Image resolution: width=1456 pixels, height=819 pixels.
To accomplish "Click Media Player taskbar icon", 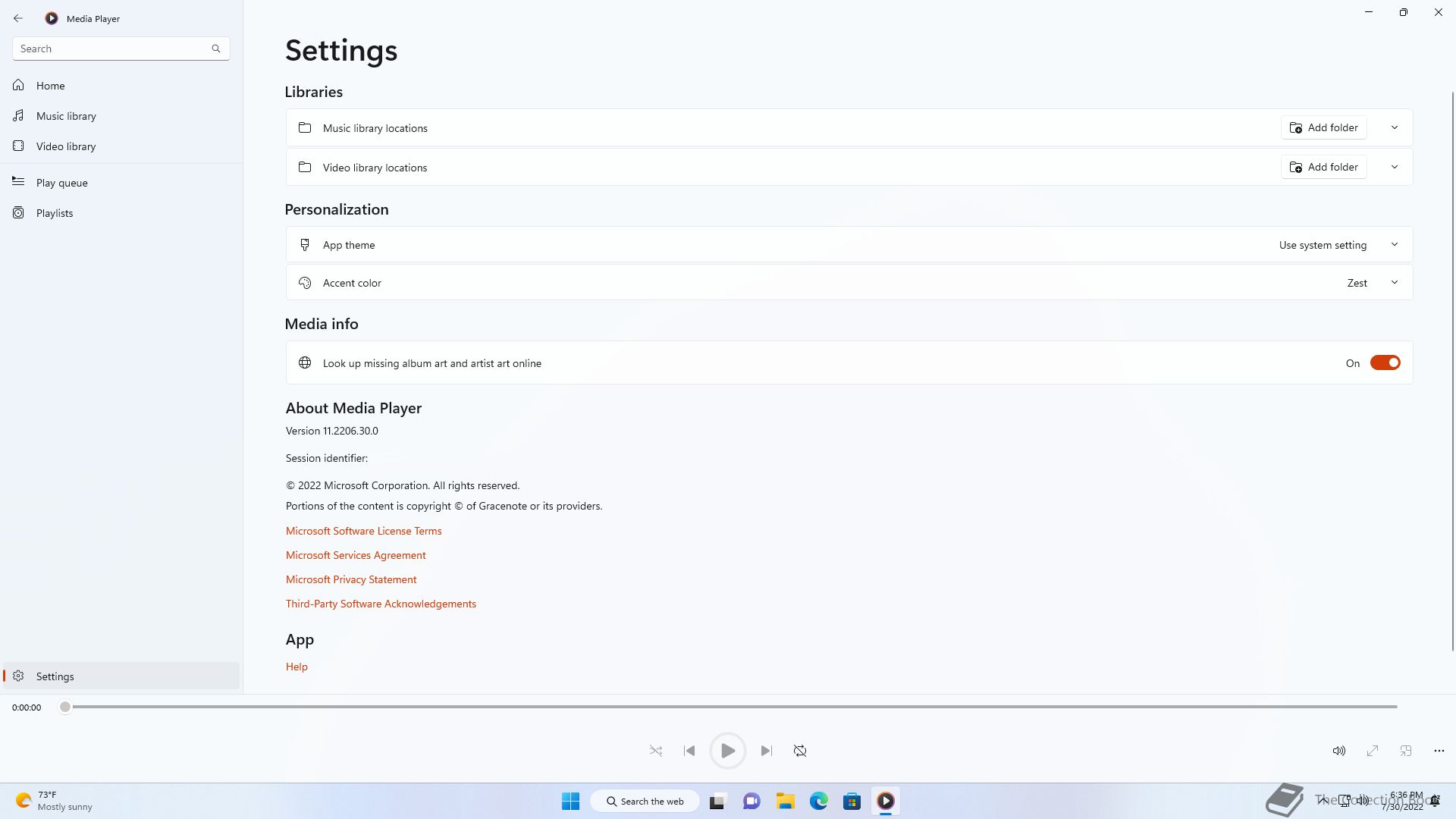I will click(886, 801).
